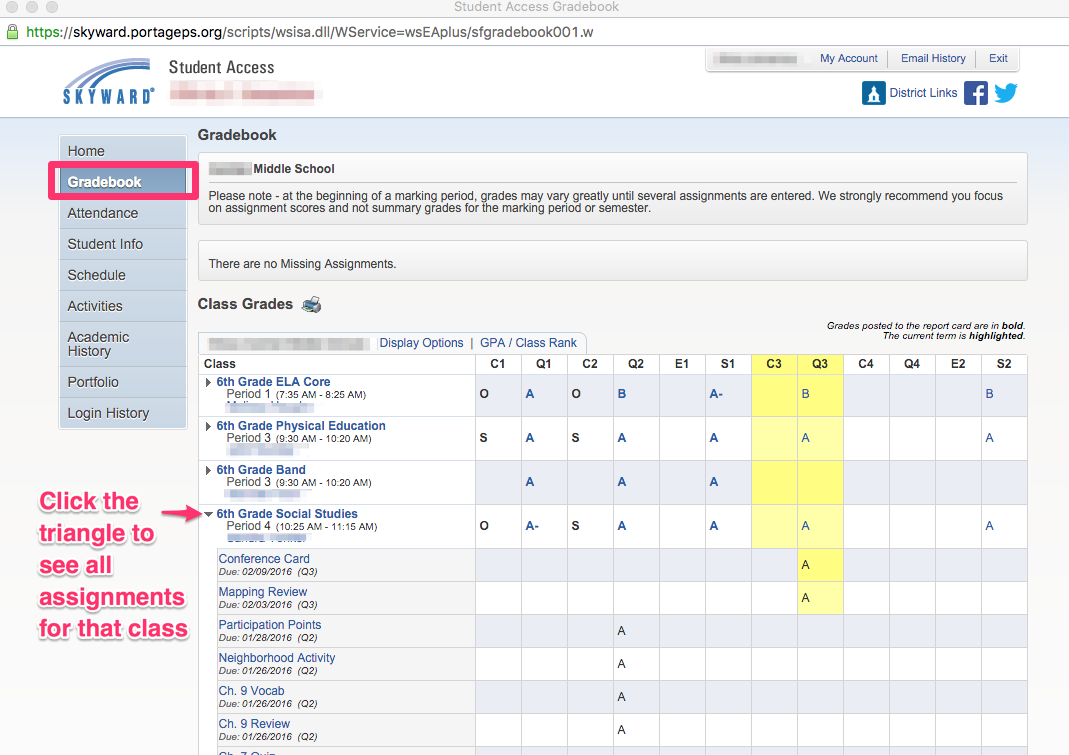Open Academic History

pos(123,344)
